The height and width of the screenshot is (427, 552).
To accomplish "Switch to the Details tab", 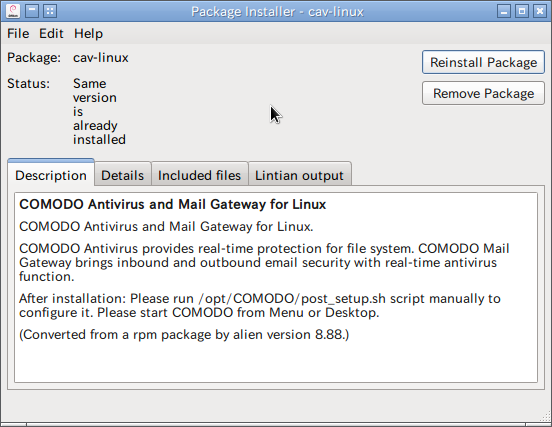I will pyautogui.click(x=123, y=175).
